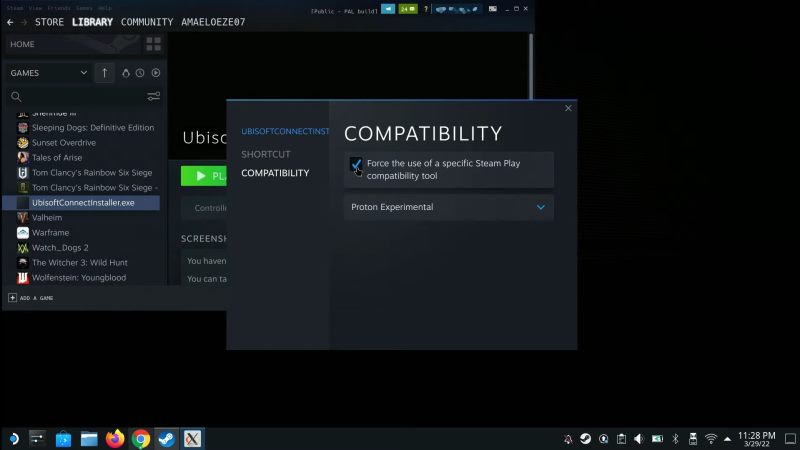Expand the GAMES category dropdown
Screen dimensions: 800x450
[48, 73]
